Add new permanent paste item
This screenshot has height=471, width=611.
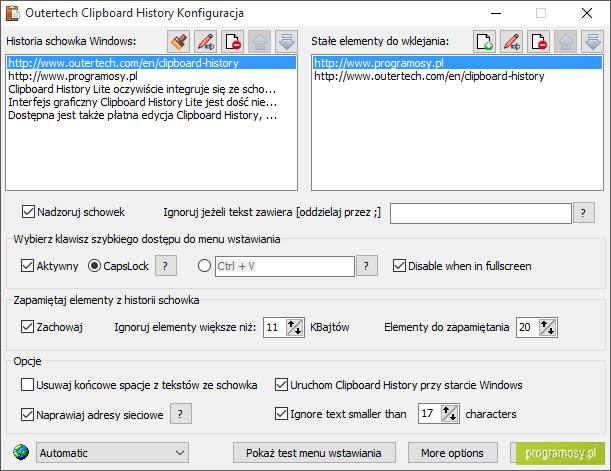tap(485, 41)
